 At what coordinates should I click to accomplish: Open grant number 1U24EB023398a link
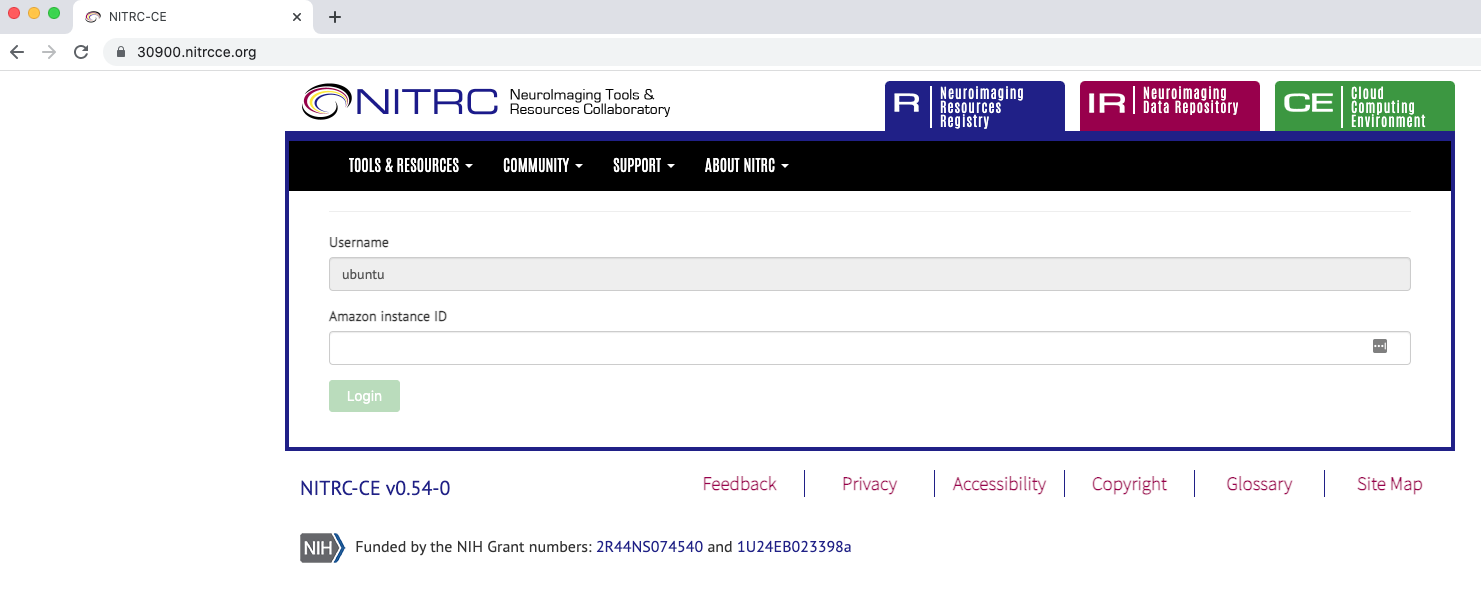(794, 547)
